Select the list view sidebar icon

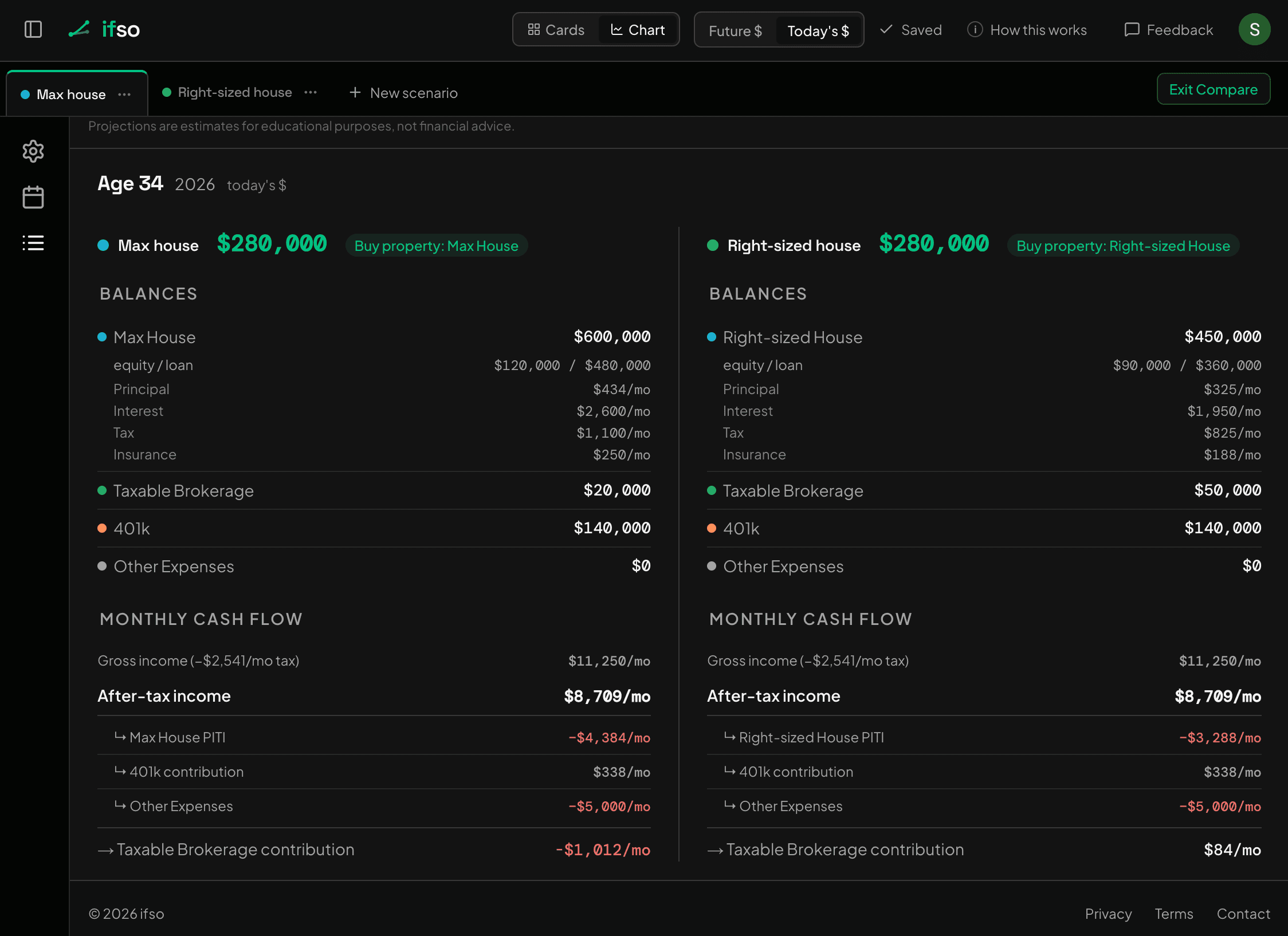coord(33,243)
